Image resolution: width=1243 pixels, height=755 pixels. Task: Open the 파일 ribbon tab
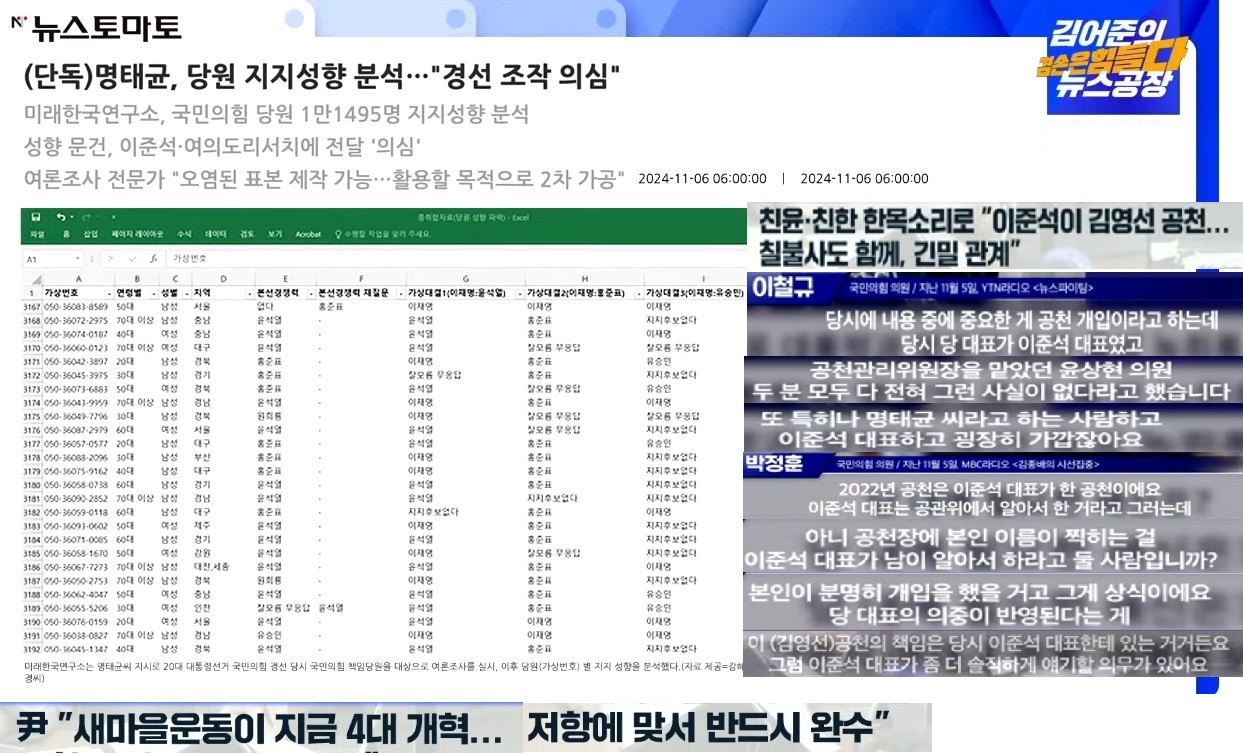pos(37,234)
